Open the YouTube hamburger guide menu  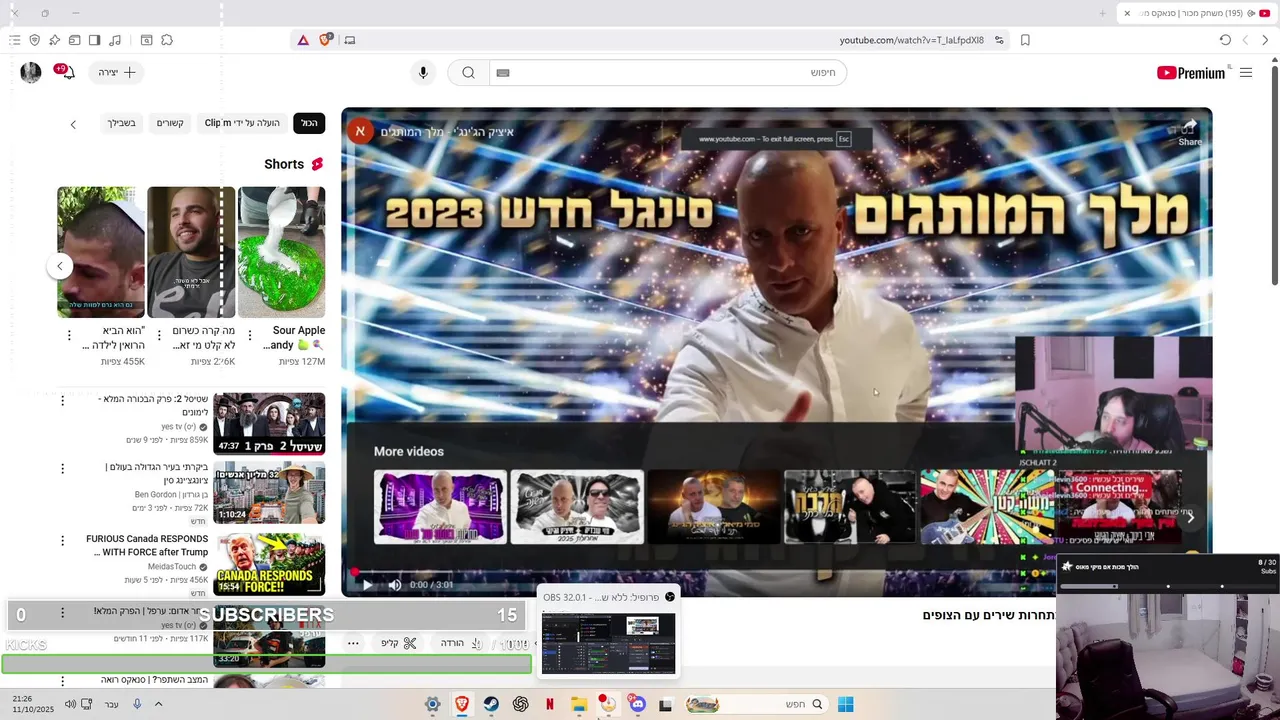click(1246, 72)
